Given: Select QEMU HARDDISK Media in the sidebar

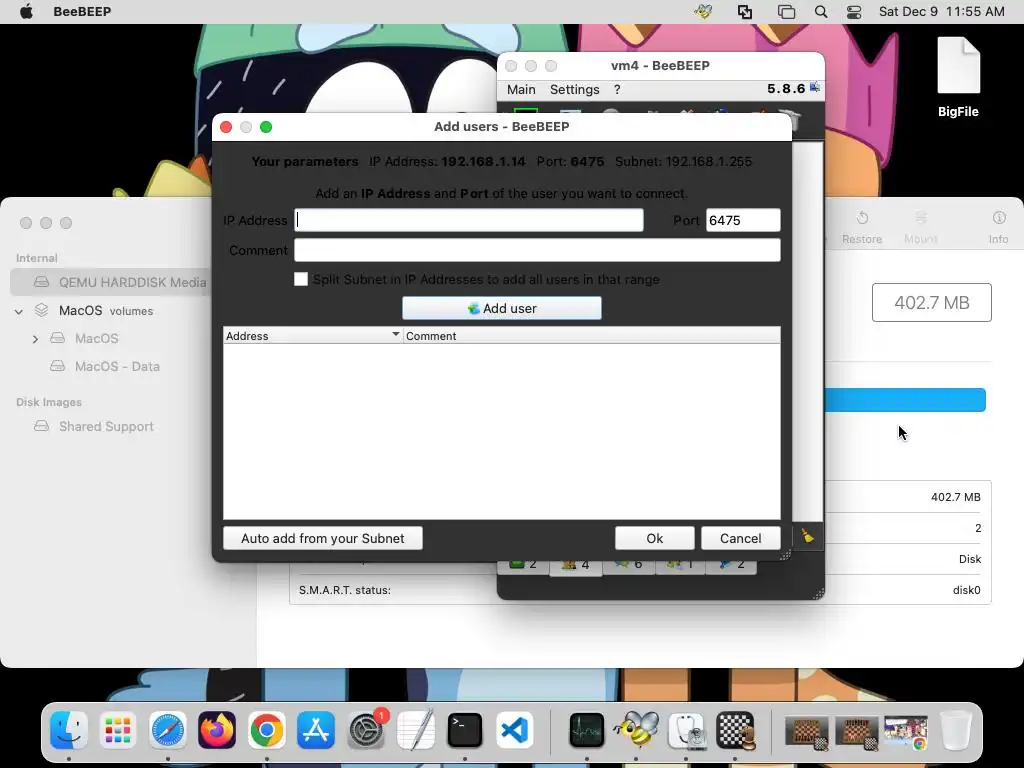Looking at the screenshot, I should pos(111,282).
